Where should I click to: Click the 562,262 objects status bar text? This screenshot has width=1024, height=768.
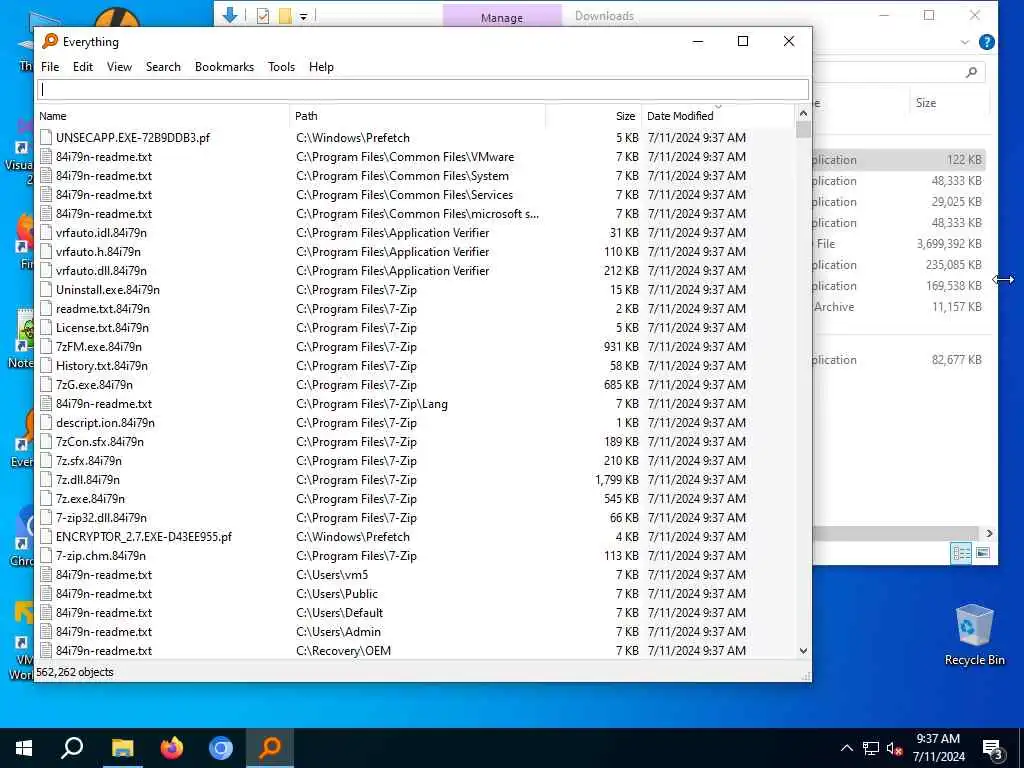[x=75, y=671]
